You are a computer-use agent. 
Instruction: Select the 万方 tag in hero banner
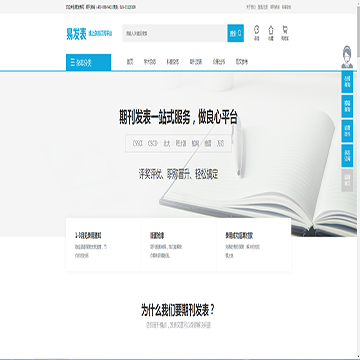(x=221, y=143)
